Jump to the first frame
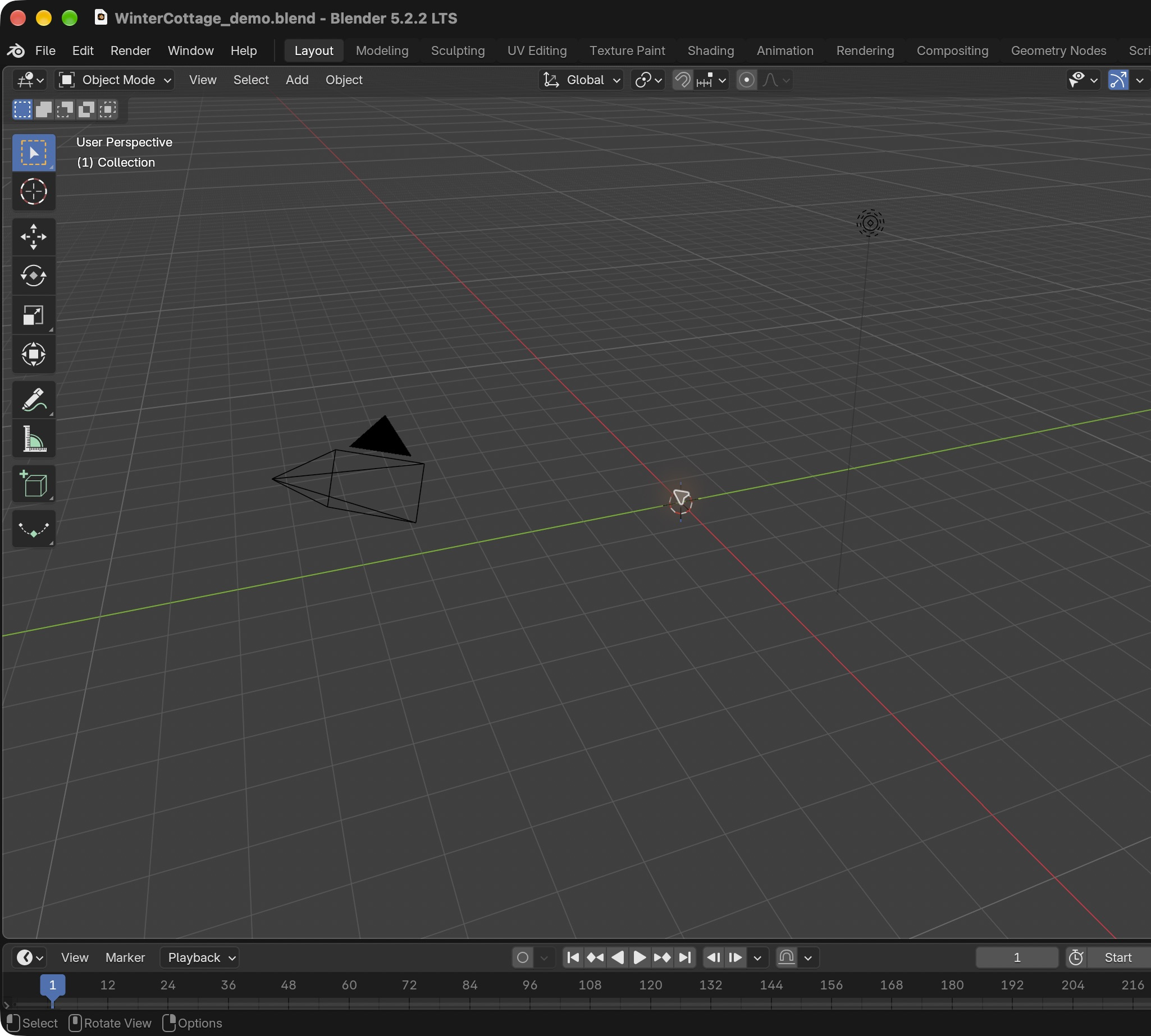Image resolution: width=1151 pixels, height=1036 pixels. coord(573,957)
